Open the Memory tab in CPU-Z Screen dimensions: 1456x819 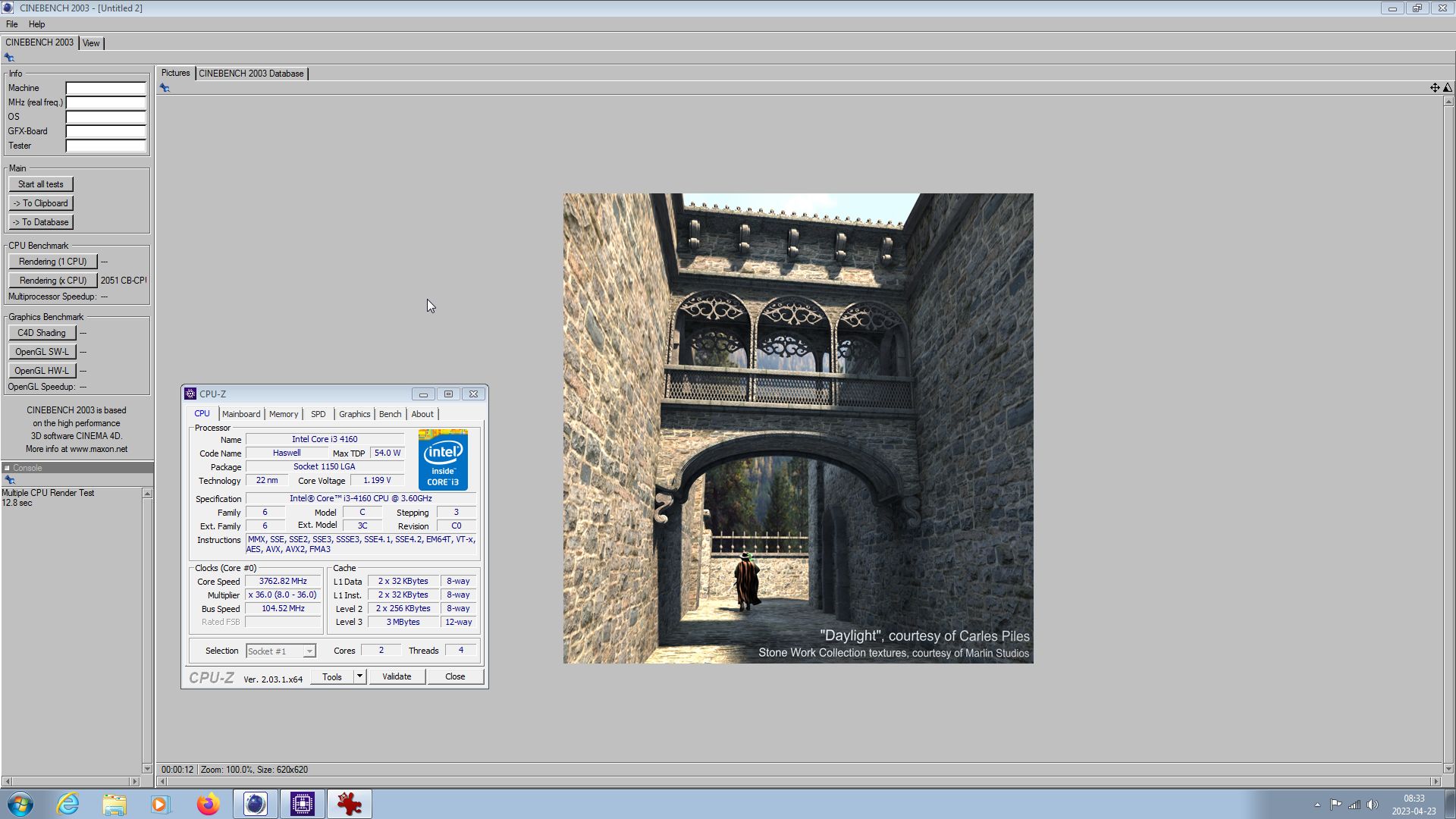(x=284, y=414)
